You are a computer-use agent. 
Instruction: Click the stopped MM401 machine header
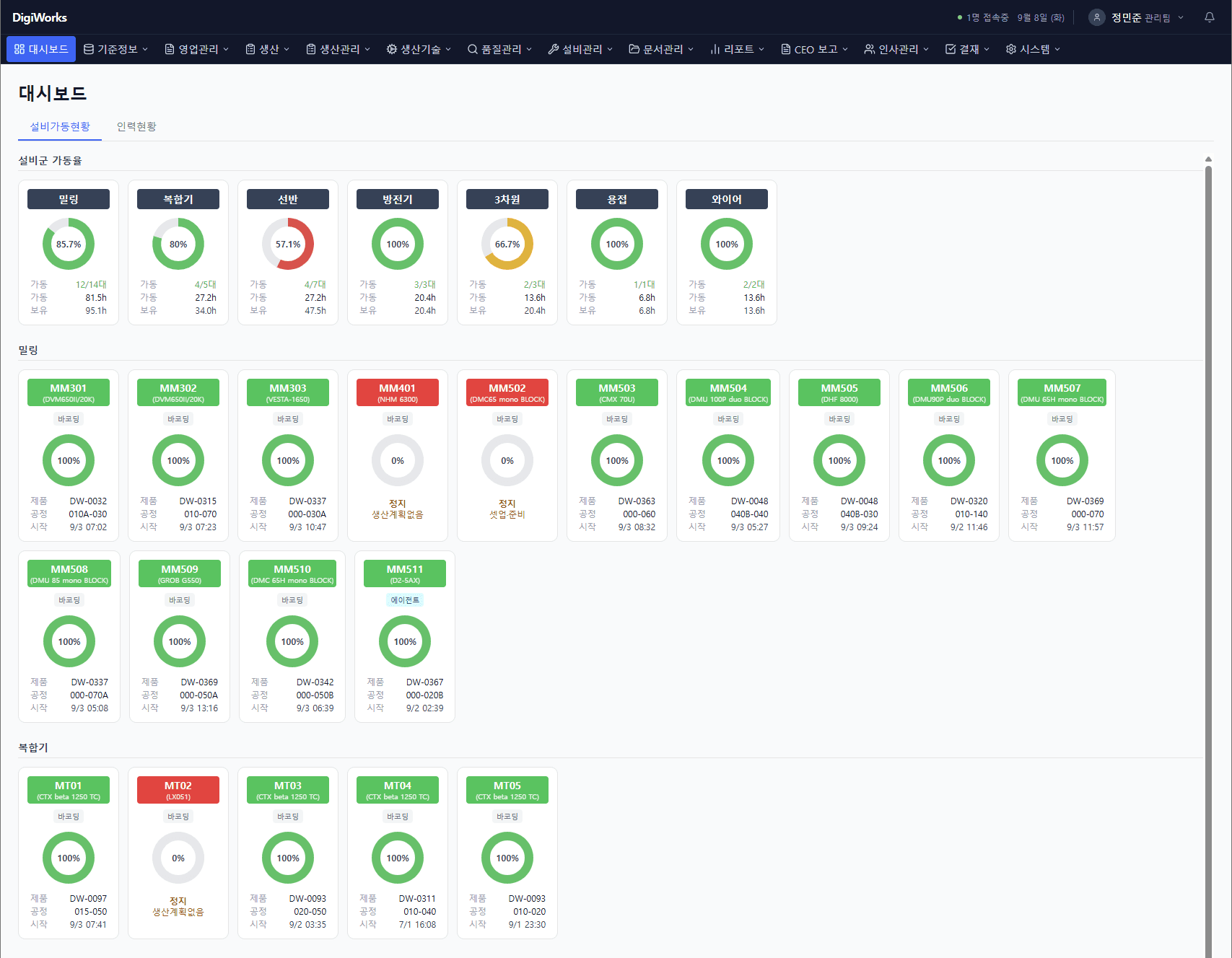(398, 392)
